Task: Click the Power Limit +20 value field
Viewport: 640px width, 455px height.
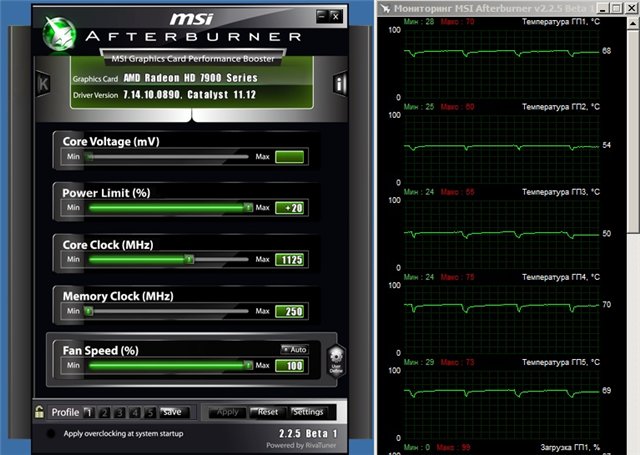Action: click(289, 208)
